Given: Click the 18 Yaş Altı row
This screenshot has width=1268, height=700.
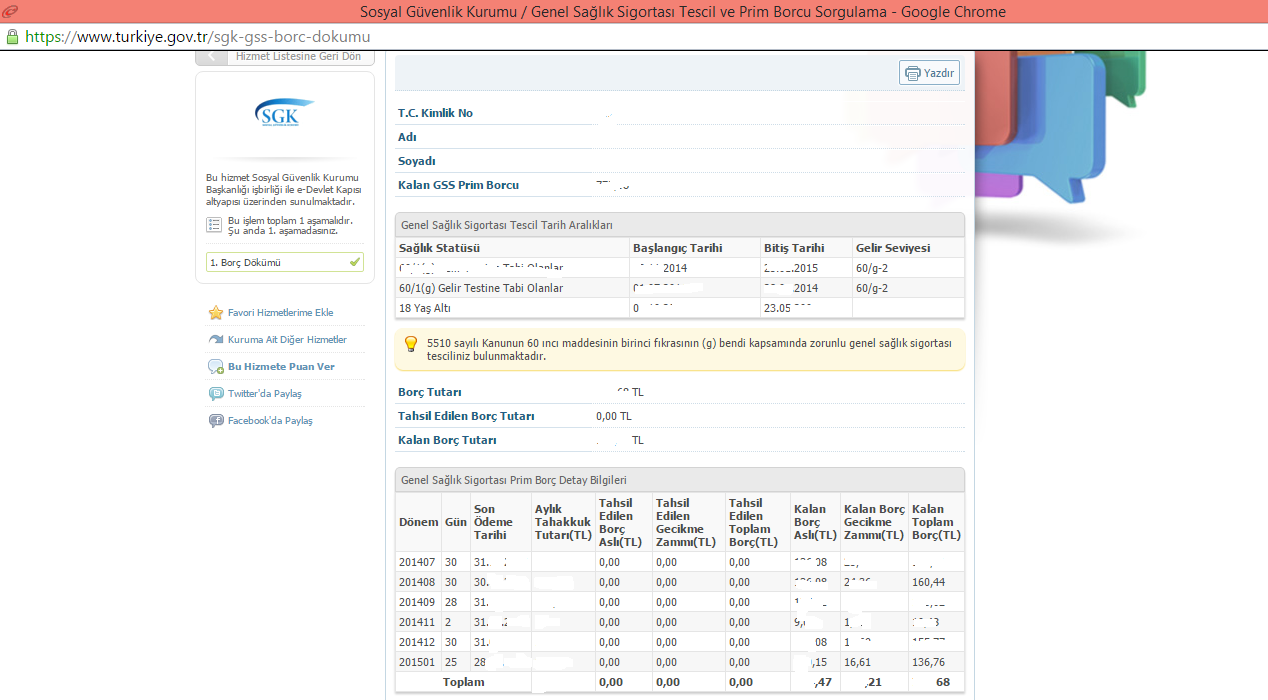Looking at the screenshot, I should pos(681,308).
